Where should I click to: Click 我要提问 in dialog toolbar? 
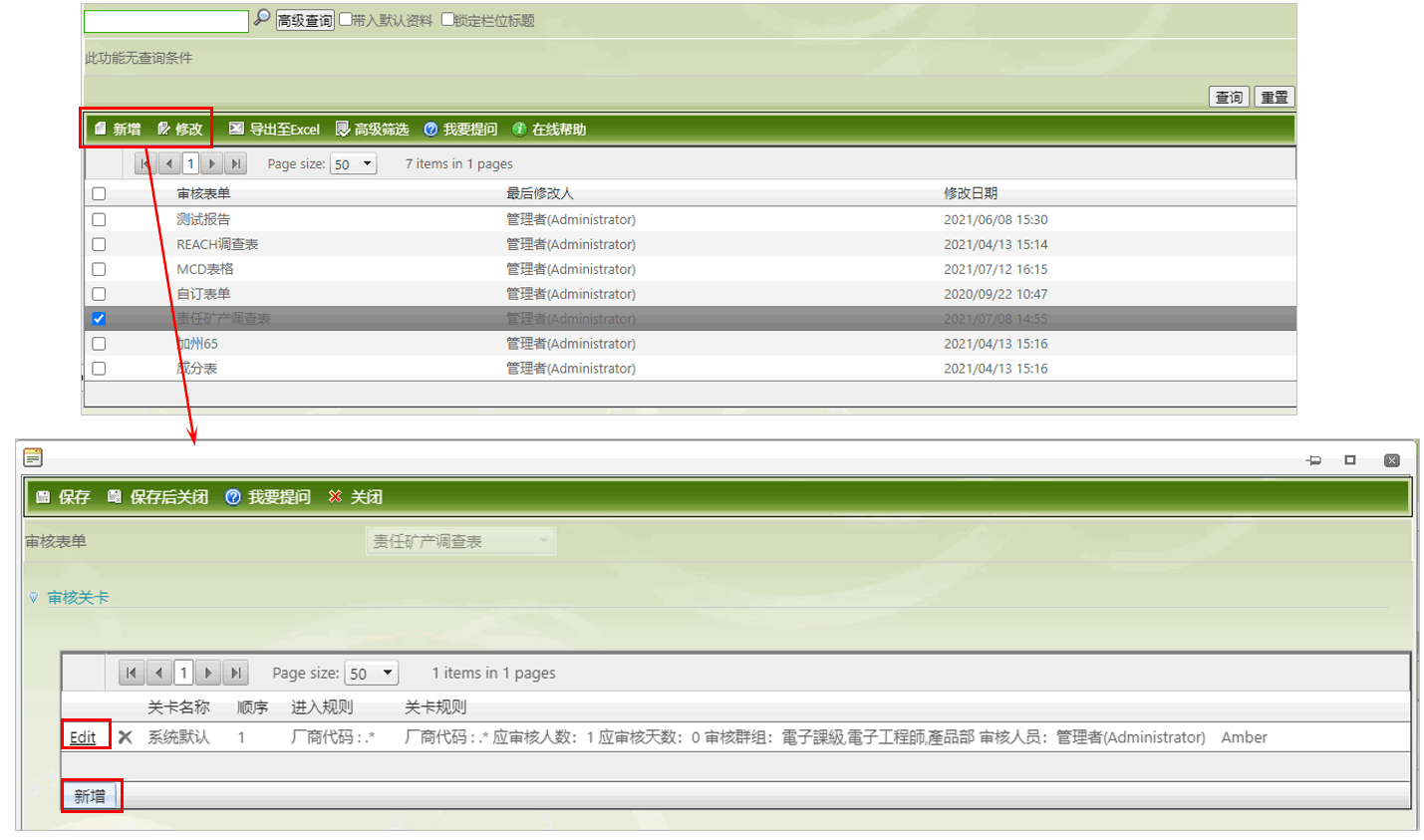click(x=268, y=497)
